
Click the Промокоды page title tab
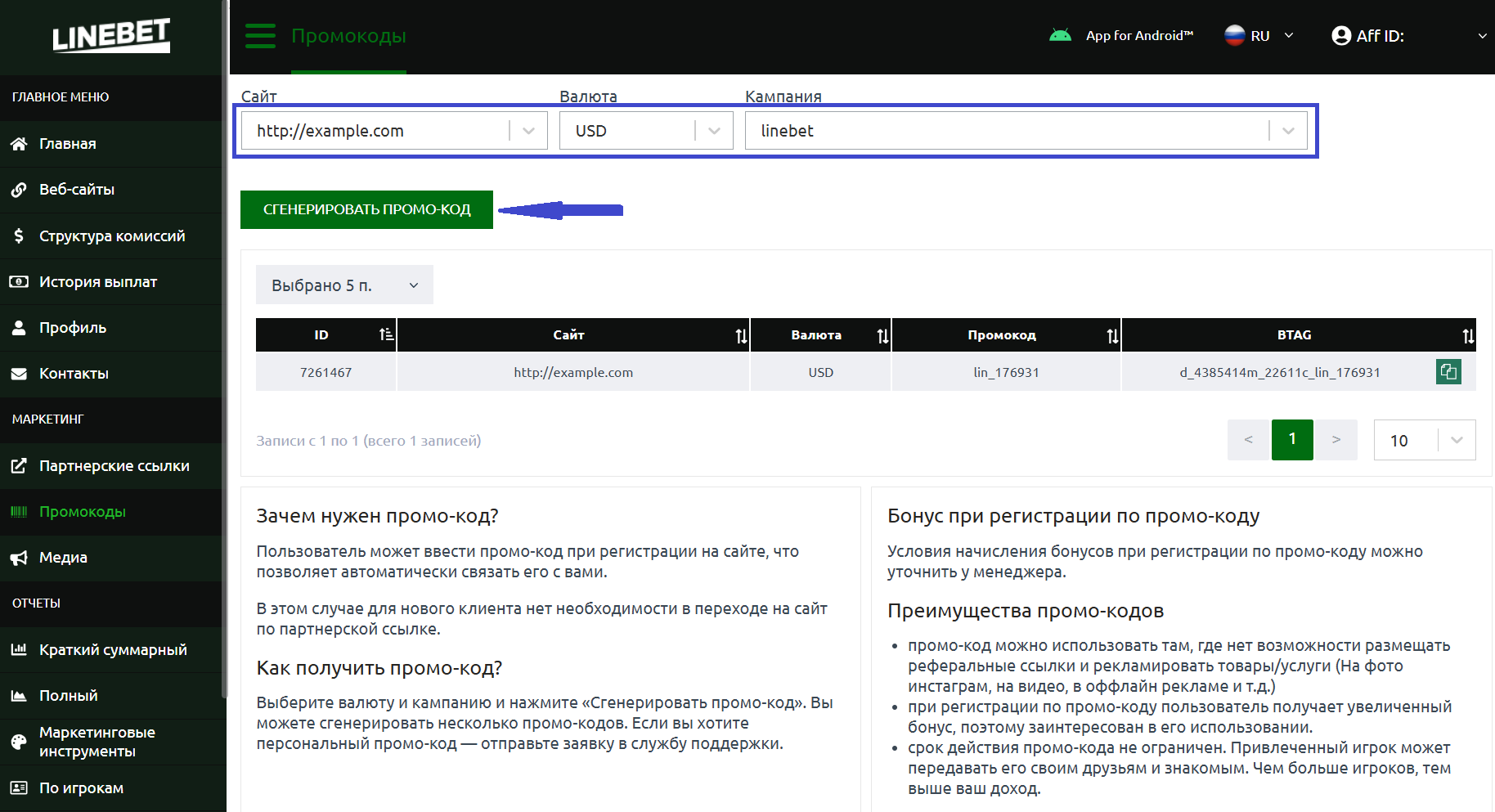[x=348, y=36]
